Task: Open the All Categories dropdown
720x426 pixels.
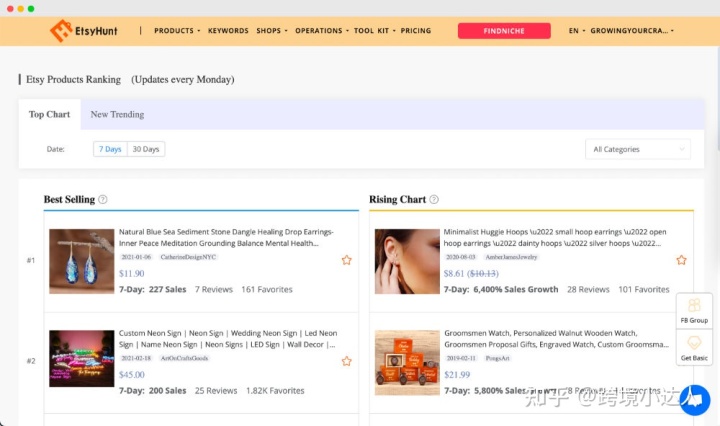Action: coord(638,149)
